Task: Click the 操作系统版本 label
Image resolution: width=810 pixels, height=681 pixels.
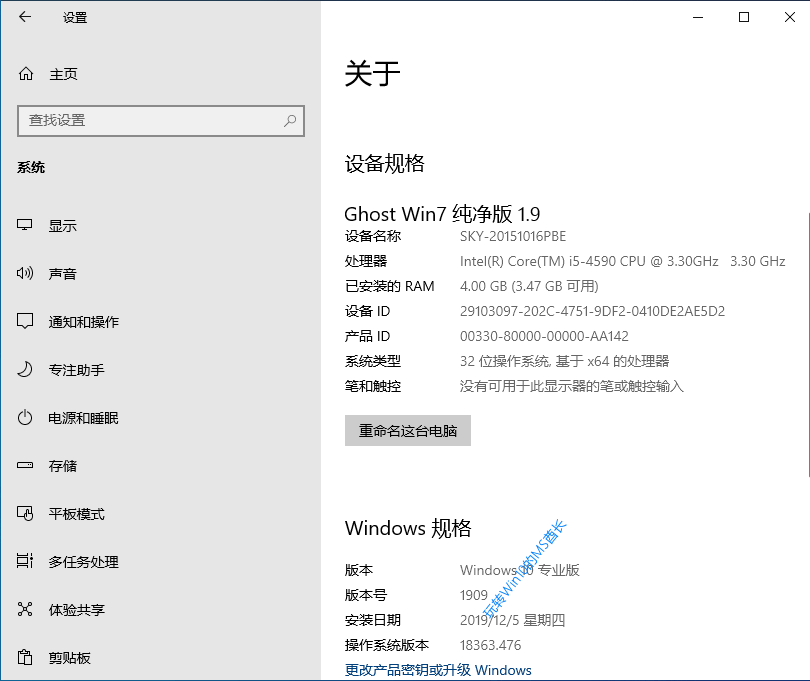Action: click(x=386, y=645)
